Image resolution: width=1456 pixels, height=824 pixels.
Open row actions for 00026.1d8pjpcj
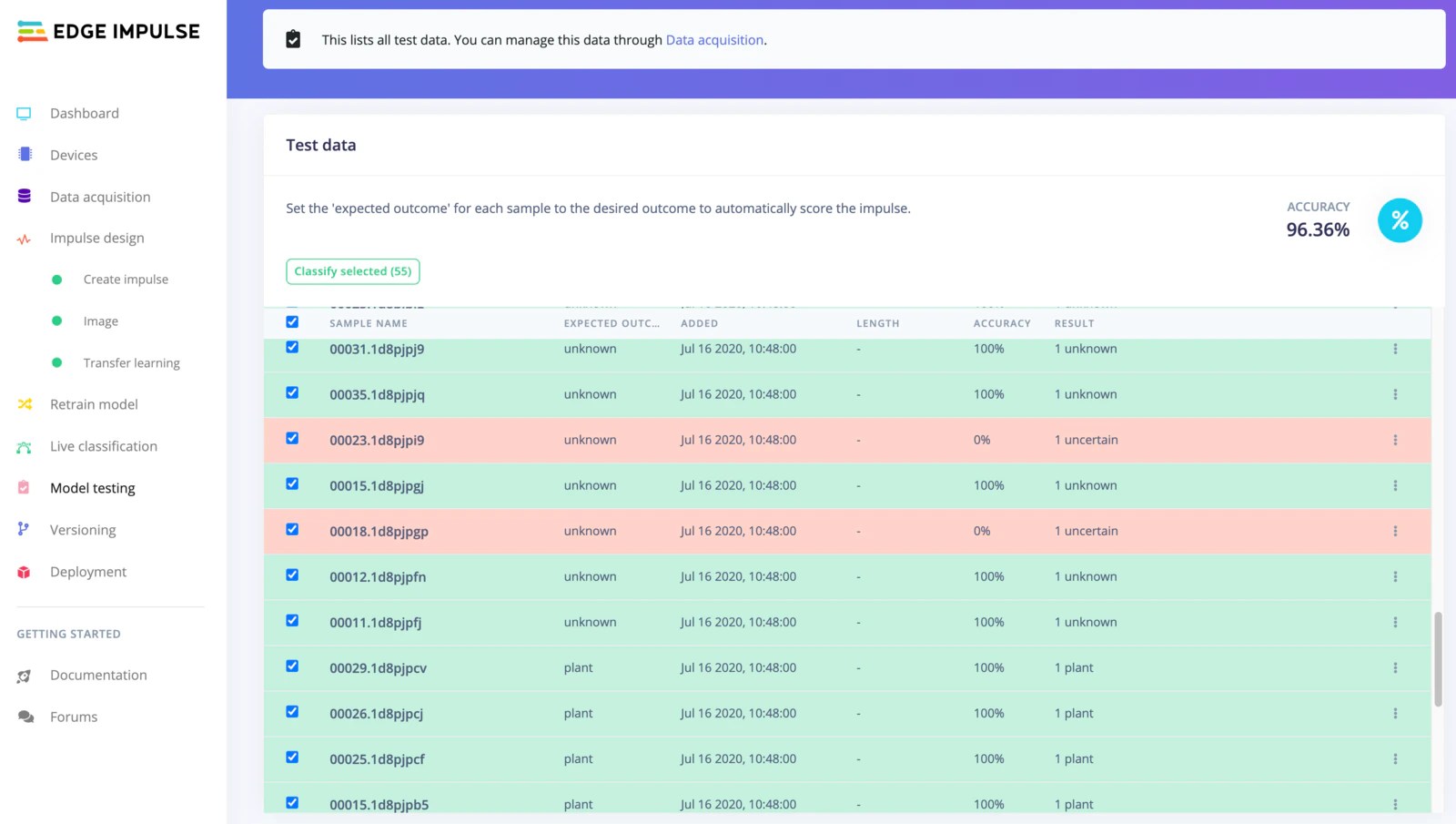[1397, 713]
